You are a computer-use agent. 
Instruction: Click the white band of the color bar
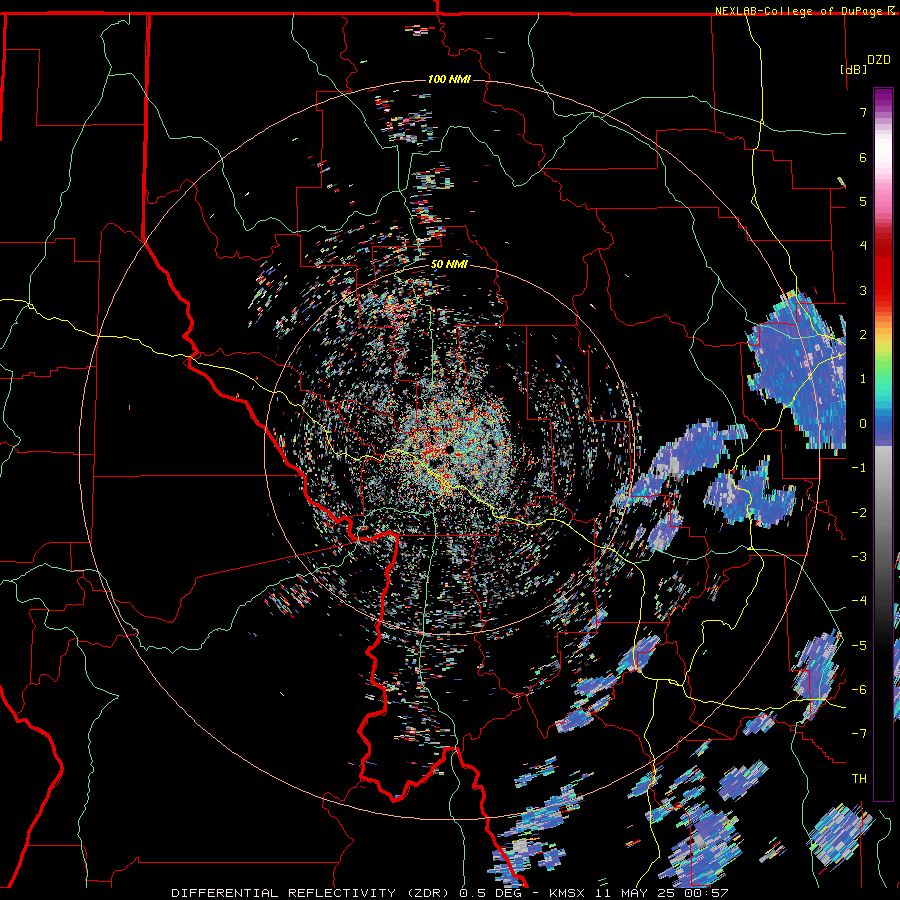coord(883,150)
